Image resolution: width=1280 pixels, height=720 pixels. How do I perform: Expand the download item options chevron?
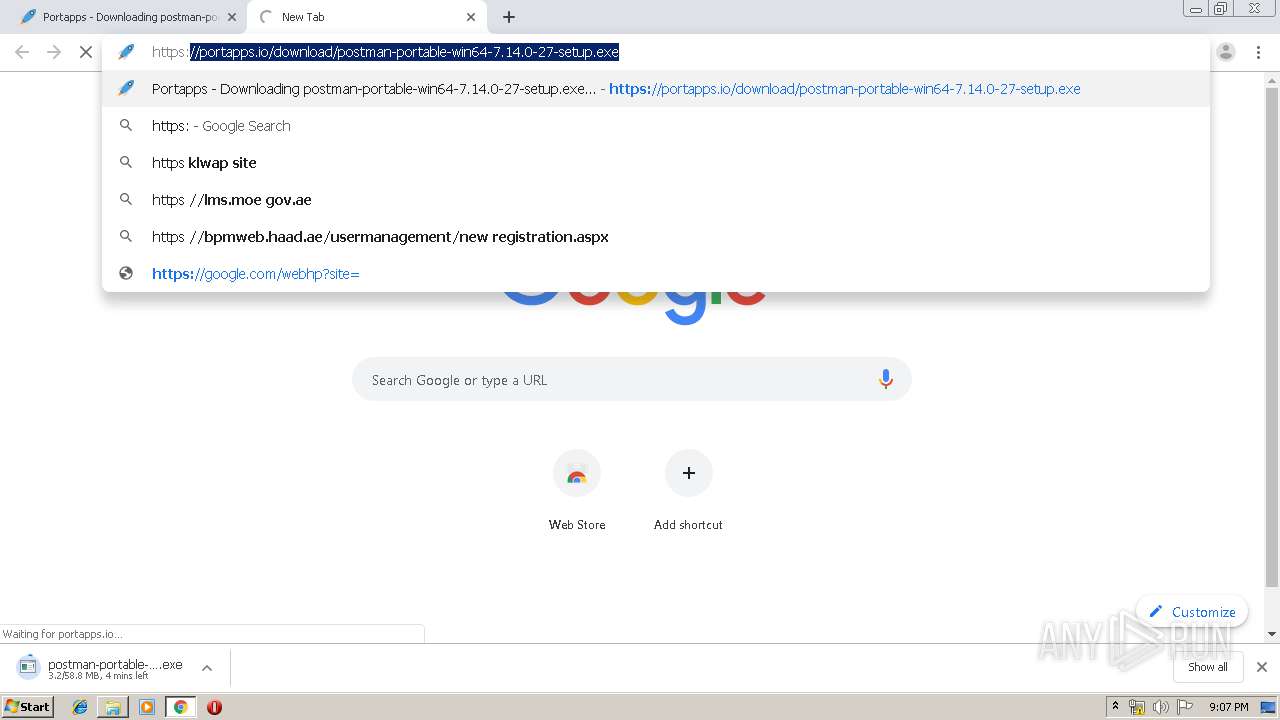pyautogui.click(x=207, y=668)
